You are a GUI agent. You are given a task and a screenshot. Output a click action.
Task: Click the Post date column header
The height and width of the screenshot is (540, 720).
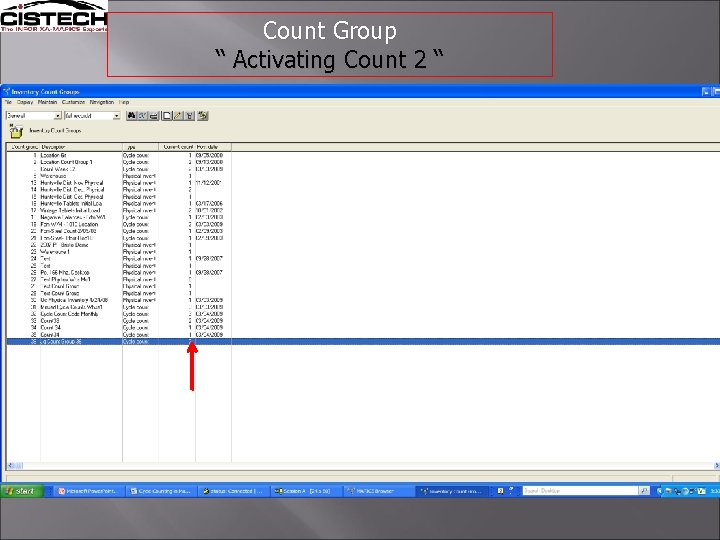point(214,147)
